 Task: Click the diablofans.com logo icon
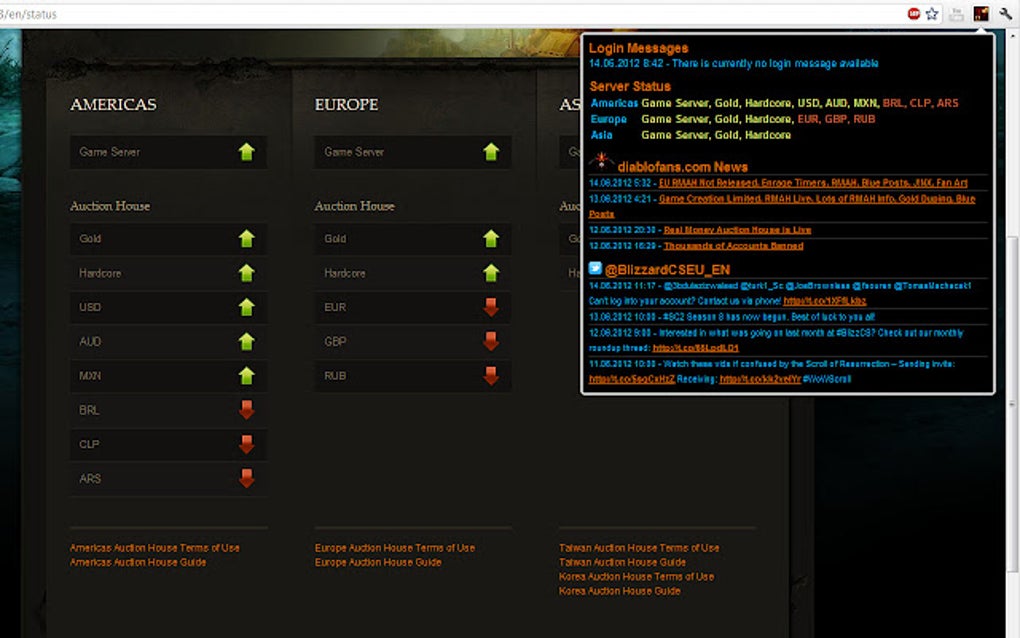click(601, 161)
